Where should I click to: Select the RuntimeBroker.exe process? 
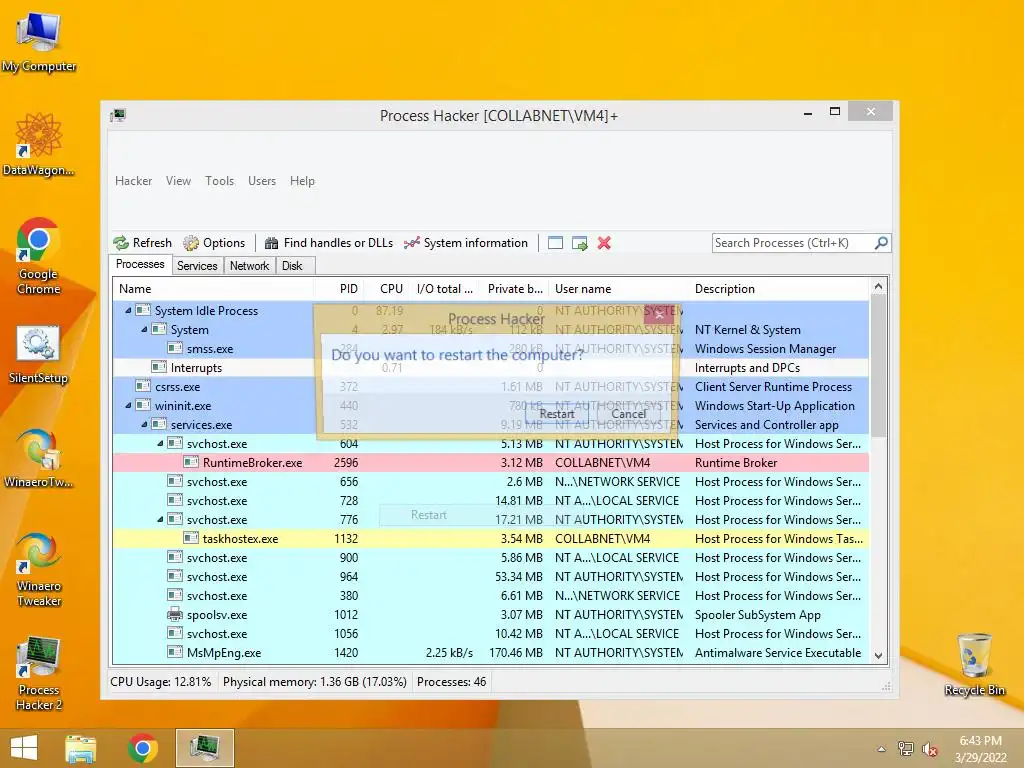[491, 462]
